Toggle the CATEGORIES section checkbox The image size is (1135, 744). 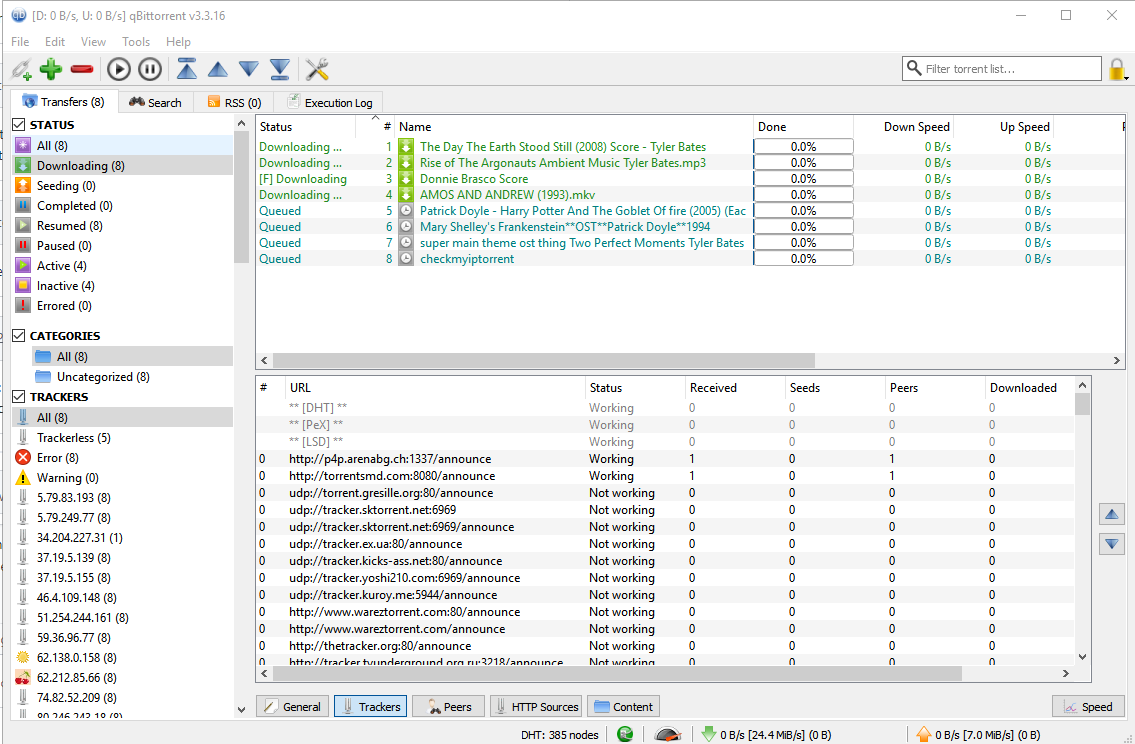tap(19, 336)
